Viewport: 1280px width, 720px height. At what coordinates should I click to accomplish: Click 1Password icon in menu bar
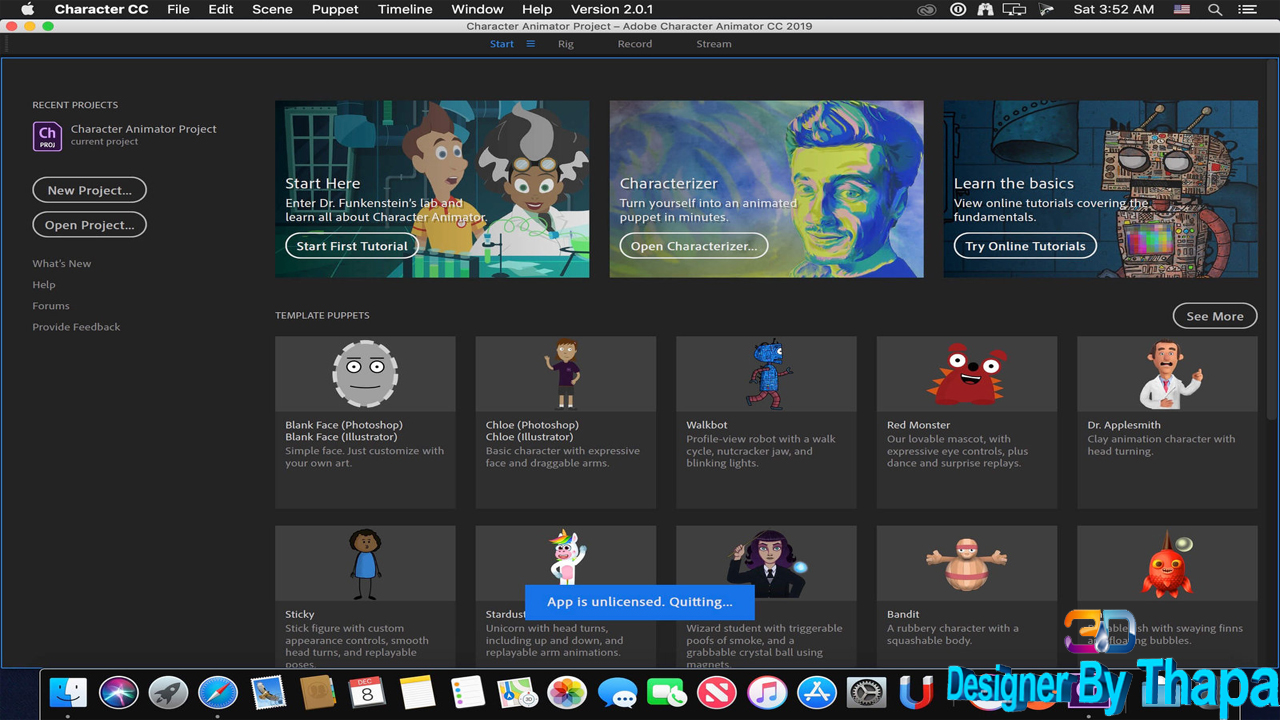coord(958,9)
